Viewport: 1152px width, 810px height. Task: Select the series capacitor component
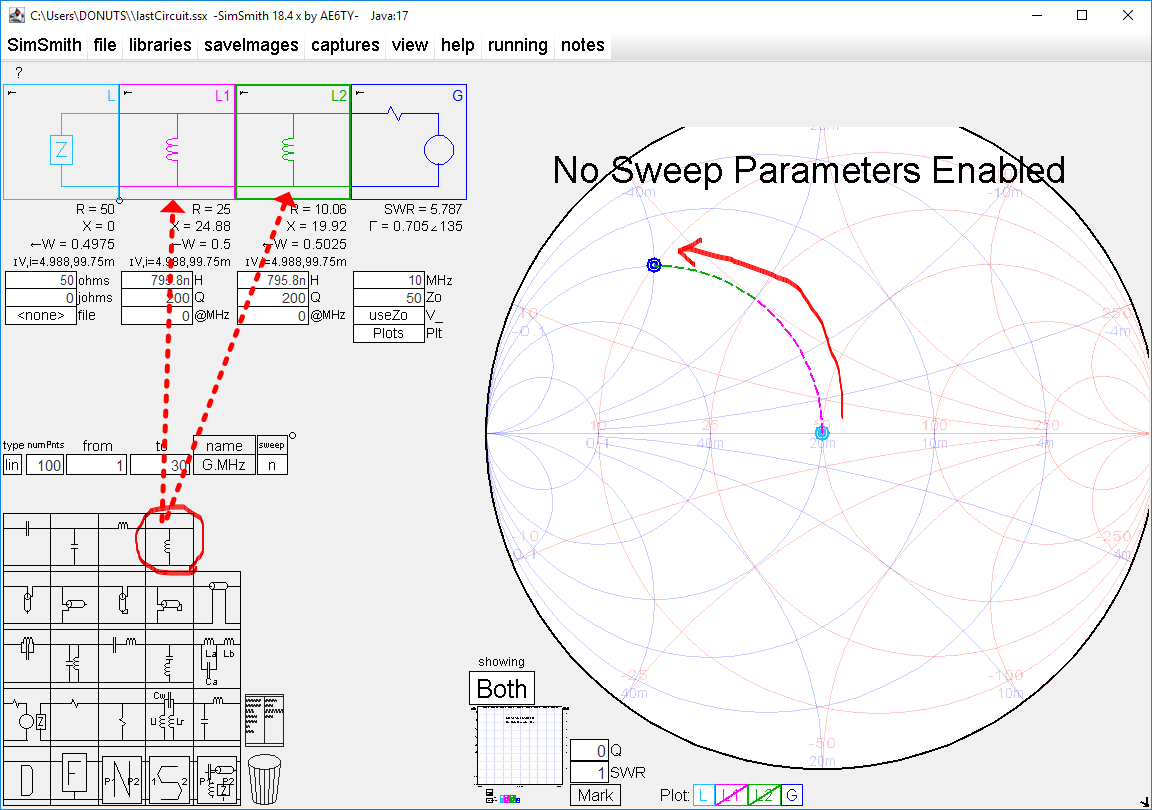(x=27, y=540)
